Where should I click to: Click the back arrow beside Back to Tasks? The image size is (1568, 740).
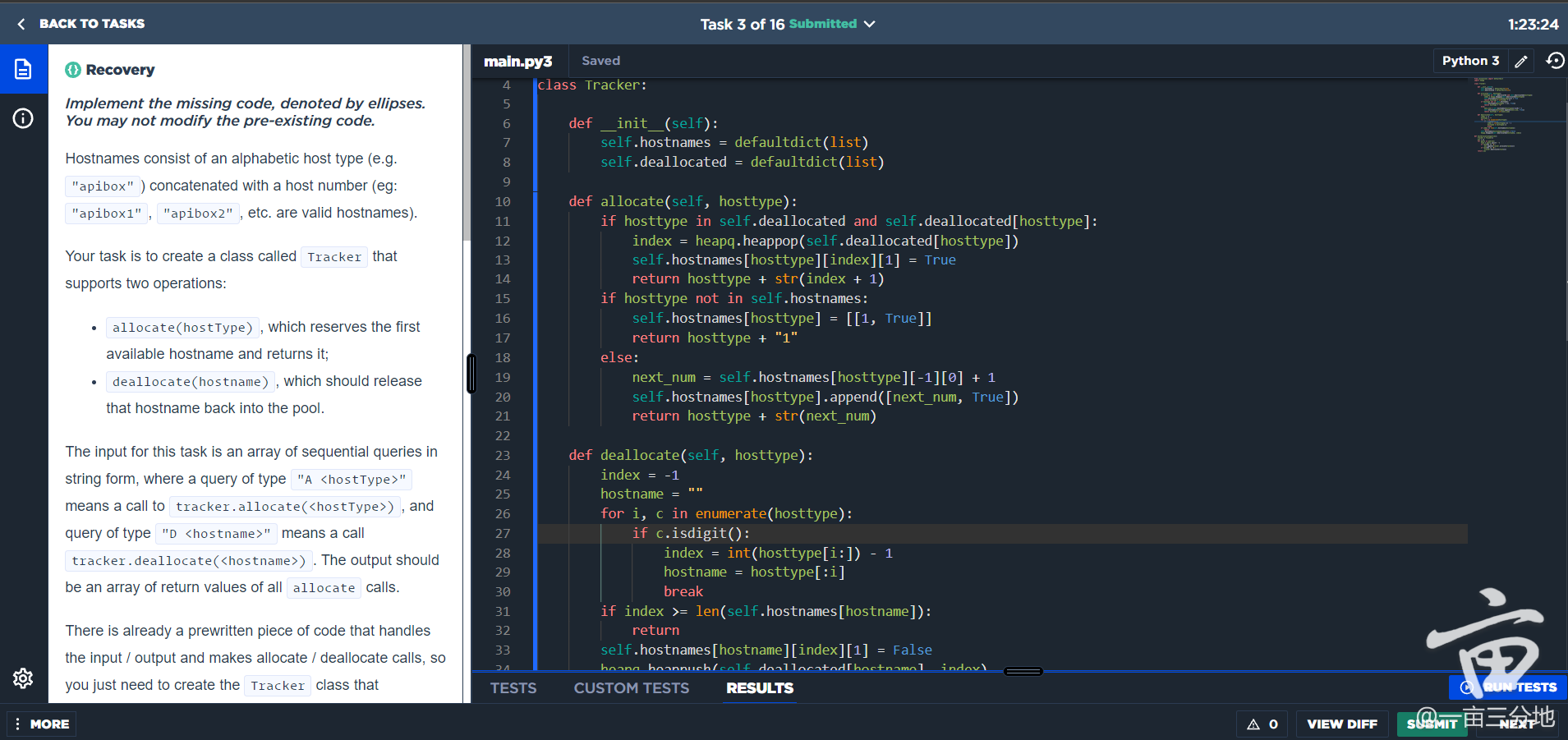21,24
